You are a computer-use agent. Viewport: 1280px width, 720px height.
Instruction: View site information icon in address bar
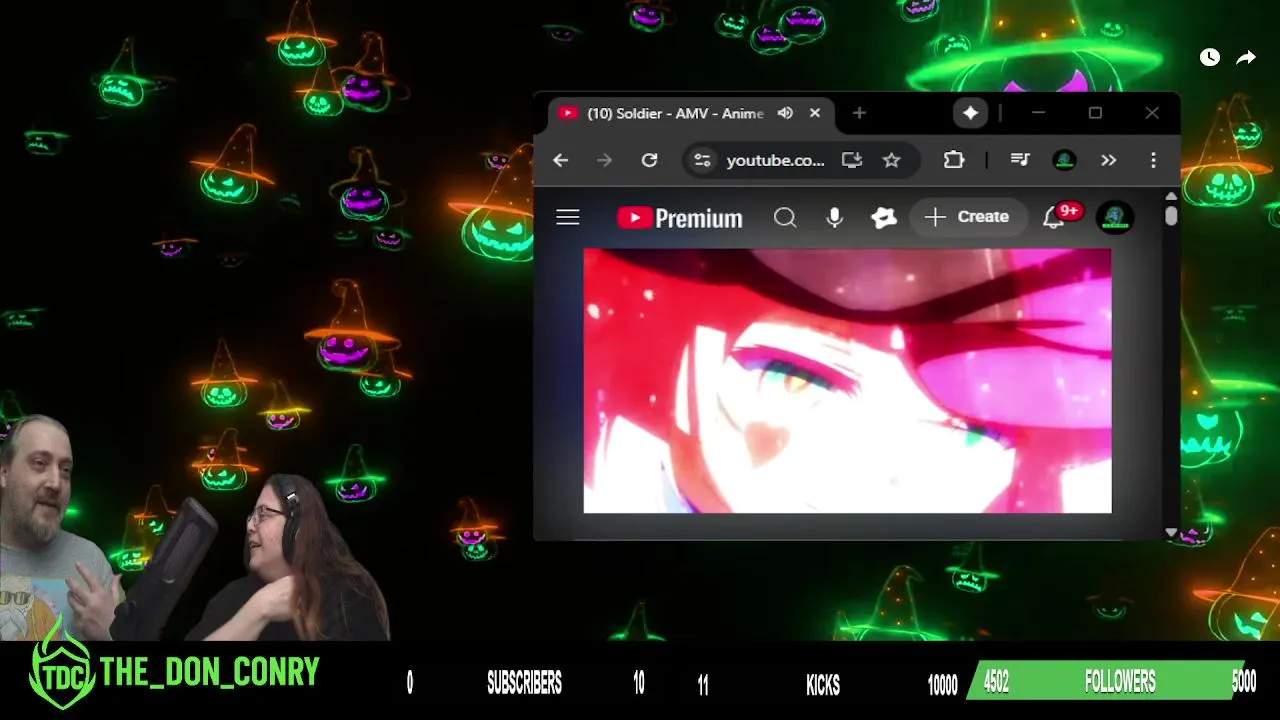coord(703,160)
